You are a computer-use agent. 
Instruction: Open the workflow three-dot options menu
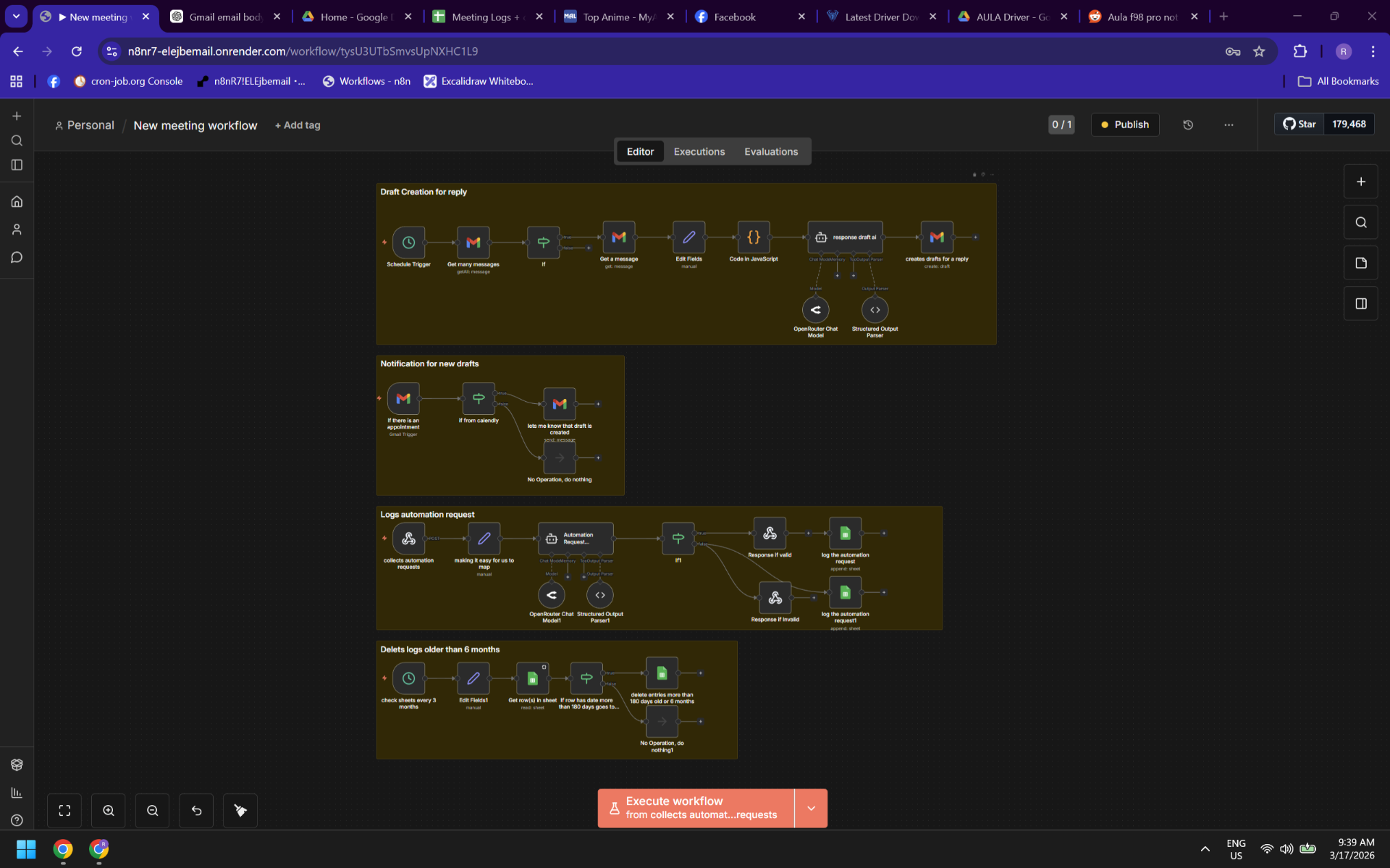click(1229, 125)
